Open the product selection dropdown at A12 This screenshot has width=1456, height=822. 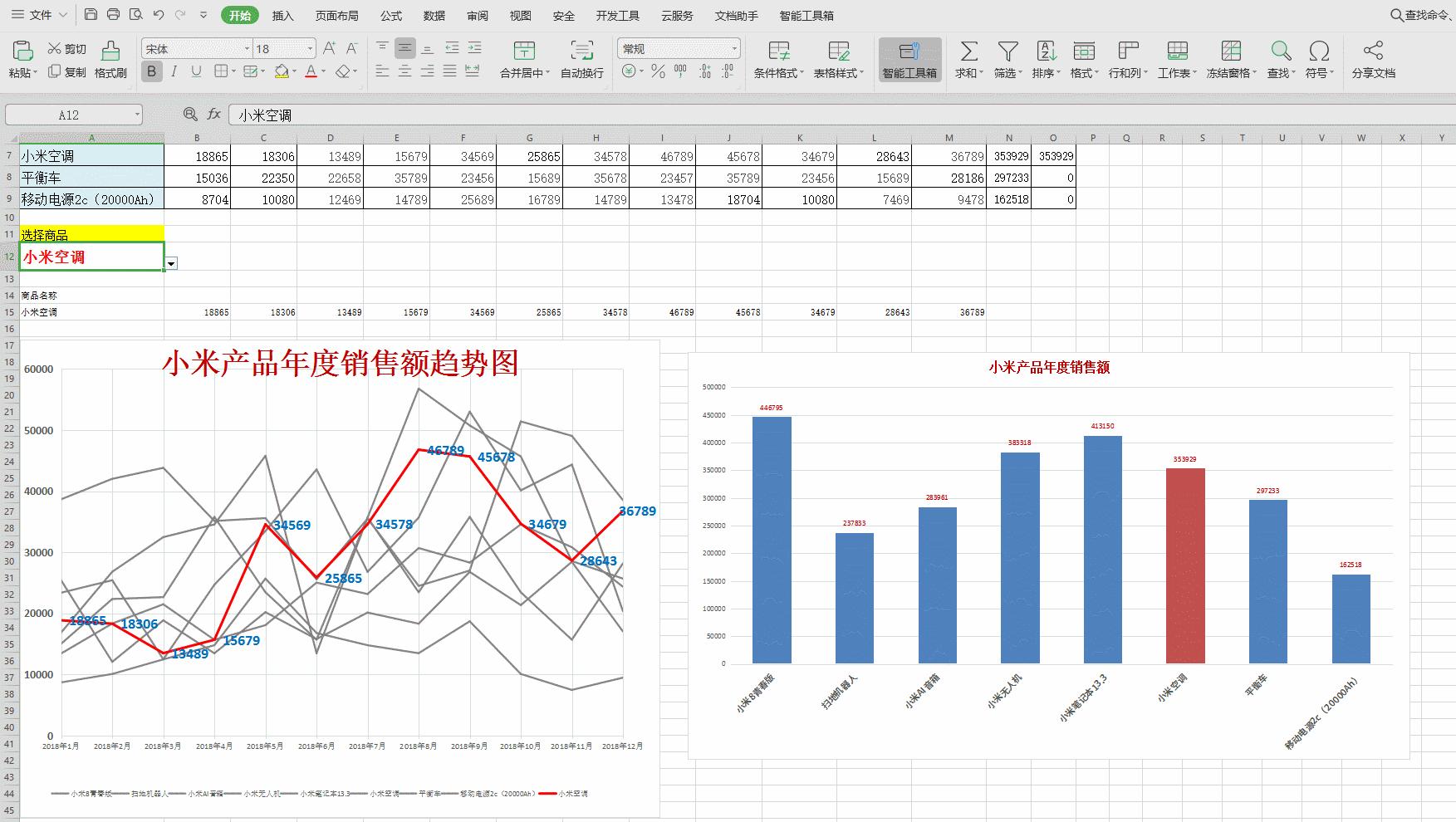171,263
